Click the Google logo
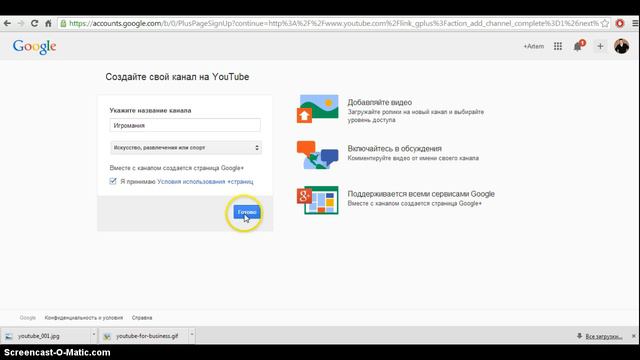 pos(34,47)
